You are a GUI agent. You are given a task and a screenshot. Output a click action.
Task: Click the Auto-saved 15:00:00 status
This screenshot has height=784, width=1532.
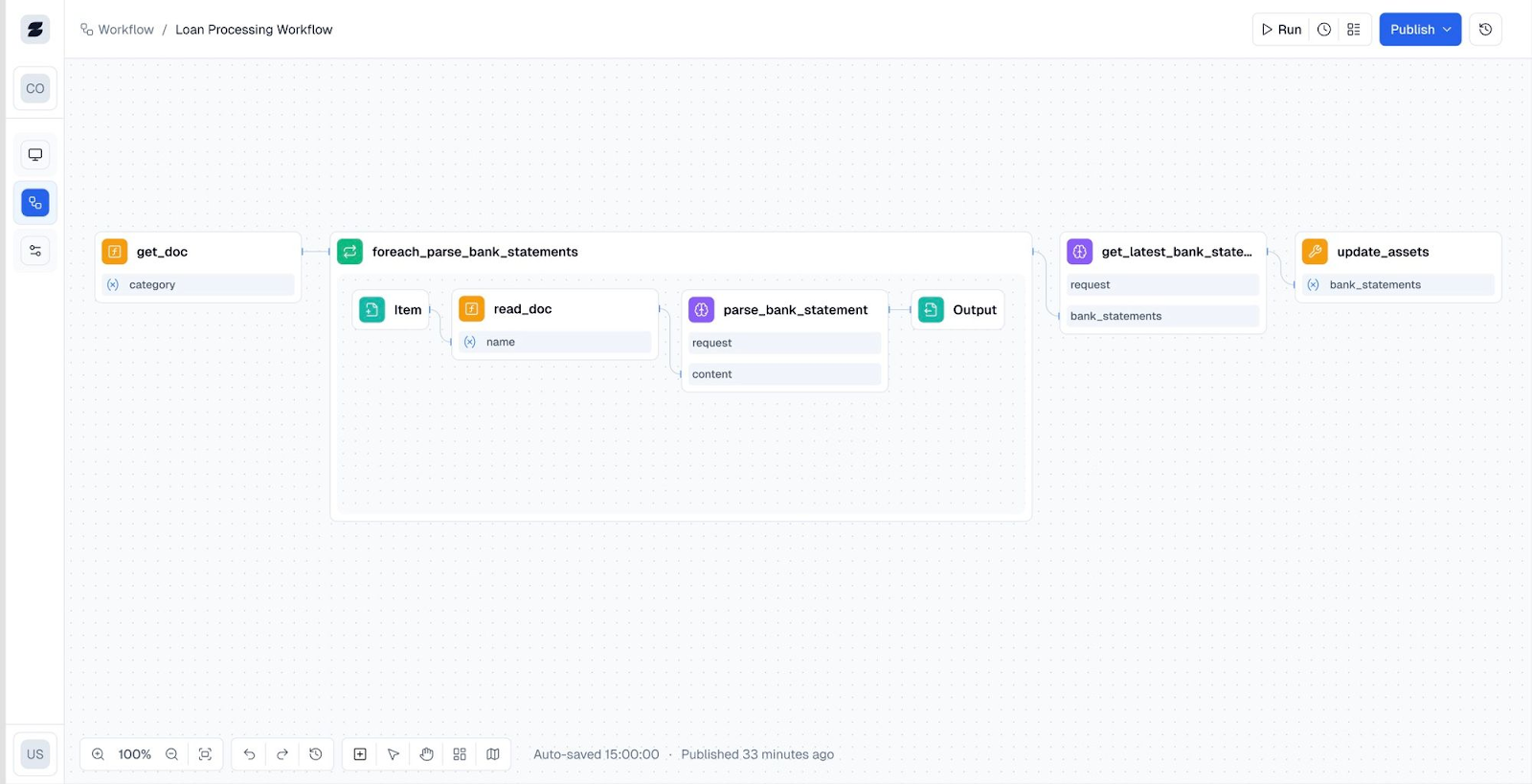[x=597, y=754]
